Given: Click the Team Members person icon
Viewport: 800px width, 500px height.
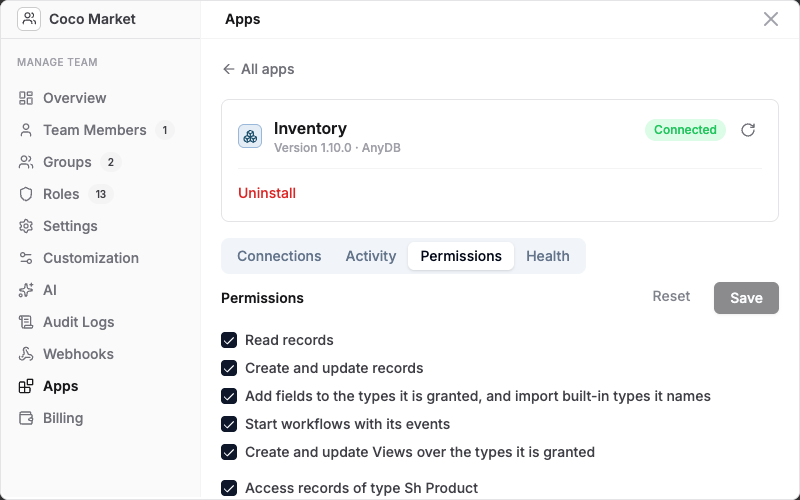Looking at the screenshot, I should point(26,130).
